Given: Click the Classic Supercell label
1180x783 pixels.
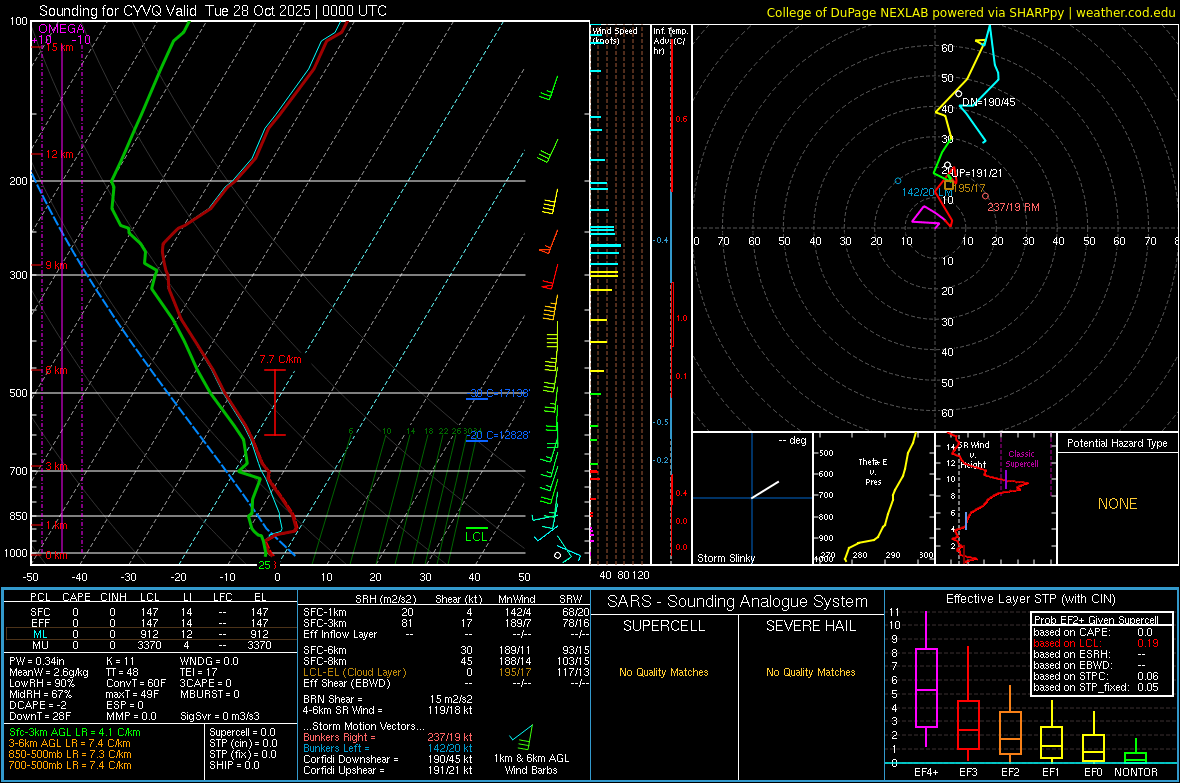Looking at the screenshot, I should click(x=1021, y=459).
